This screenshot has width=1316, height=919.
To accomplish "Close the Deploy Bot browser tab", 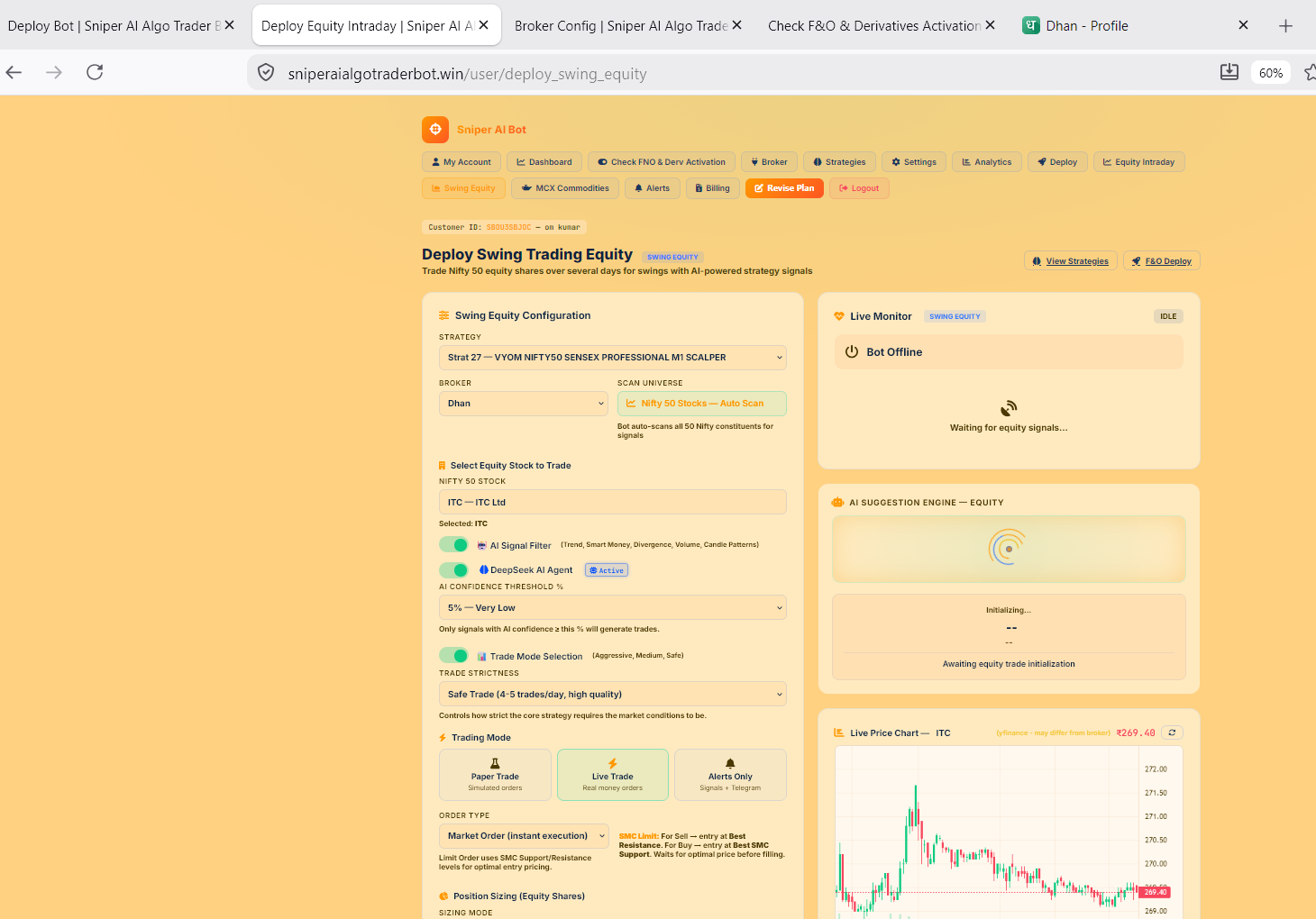I will point(229,25).
